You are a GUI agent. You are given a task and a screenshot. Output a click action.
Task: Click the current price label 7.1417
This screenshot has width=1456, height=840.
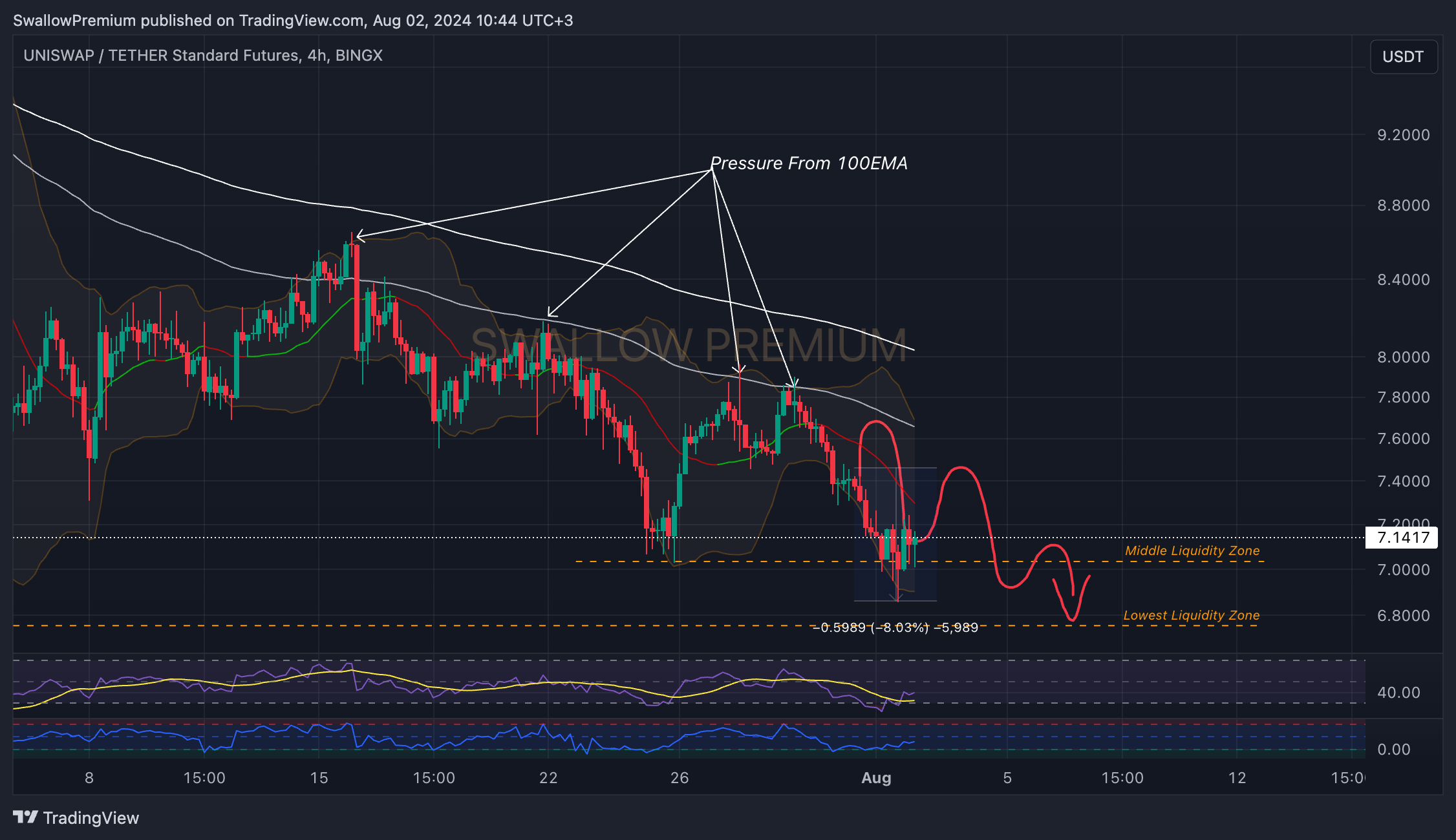[x=1402, y=538]
